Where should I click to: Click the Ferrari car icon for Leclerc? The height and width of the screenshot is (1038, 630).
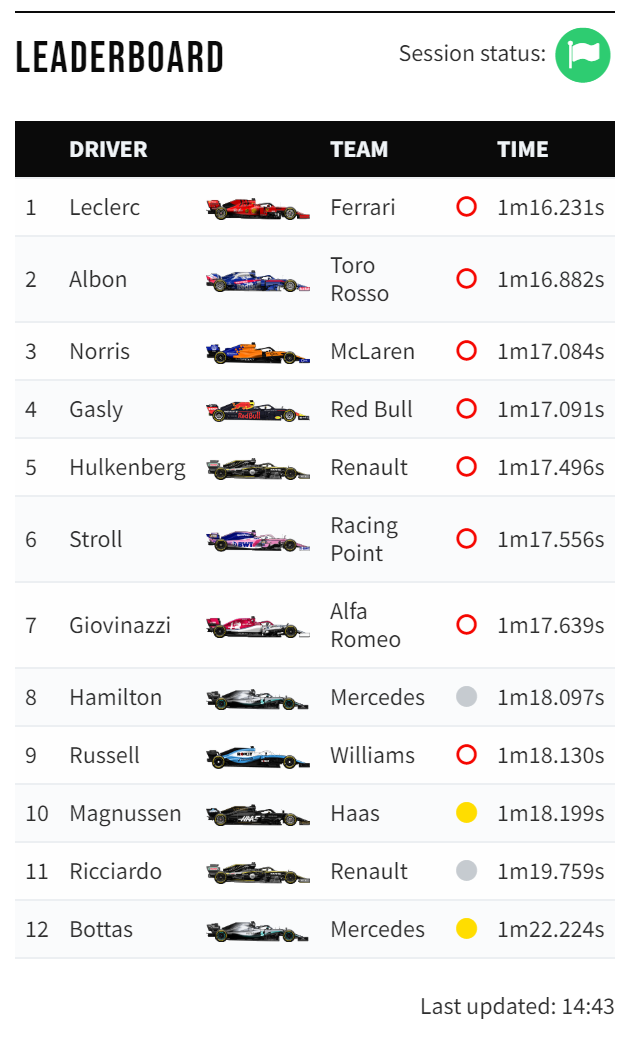[257, 209]
